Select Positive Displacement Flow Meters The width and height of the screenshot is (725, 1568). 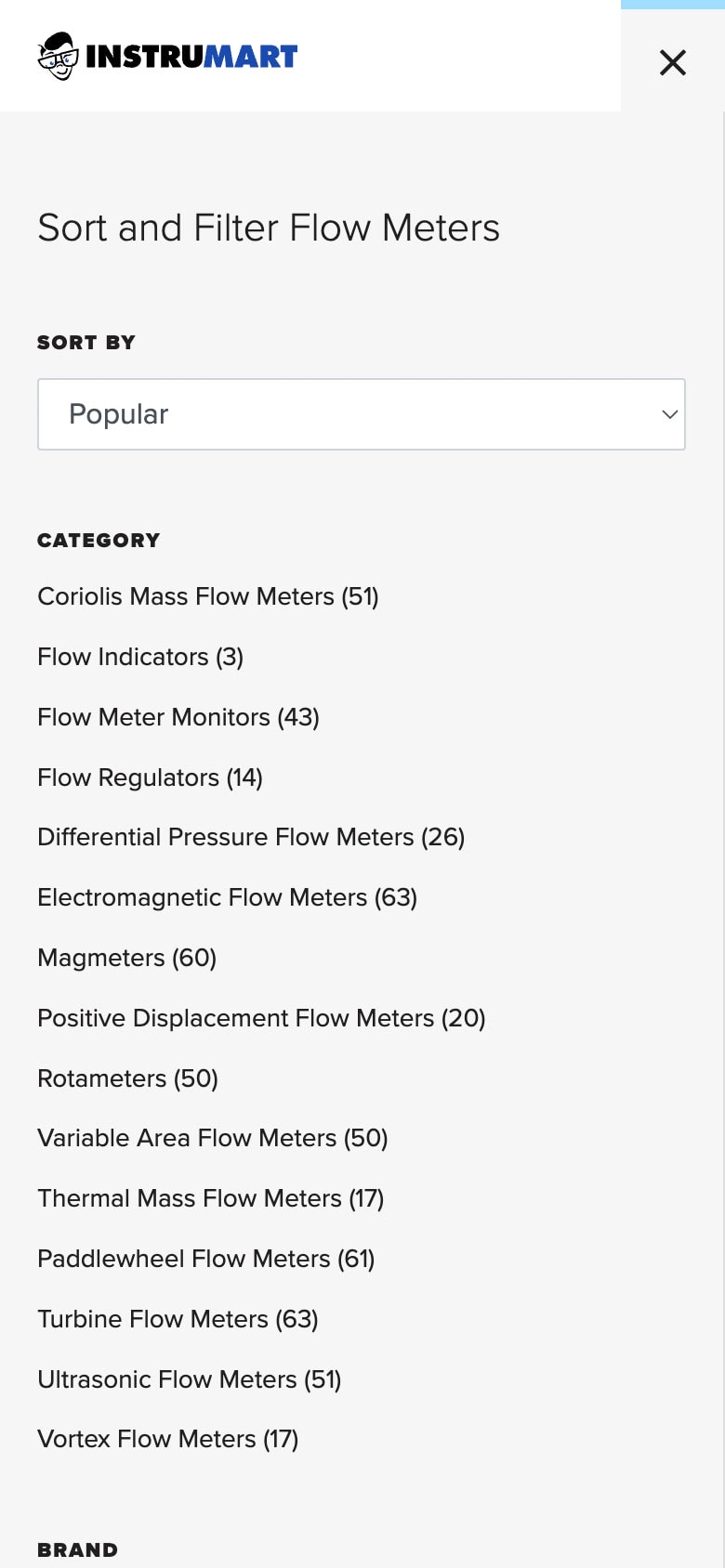pyautogui.click(x=261, y=1018)
